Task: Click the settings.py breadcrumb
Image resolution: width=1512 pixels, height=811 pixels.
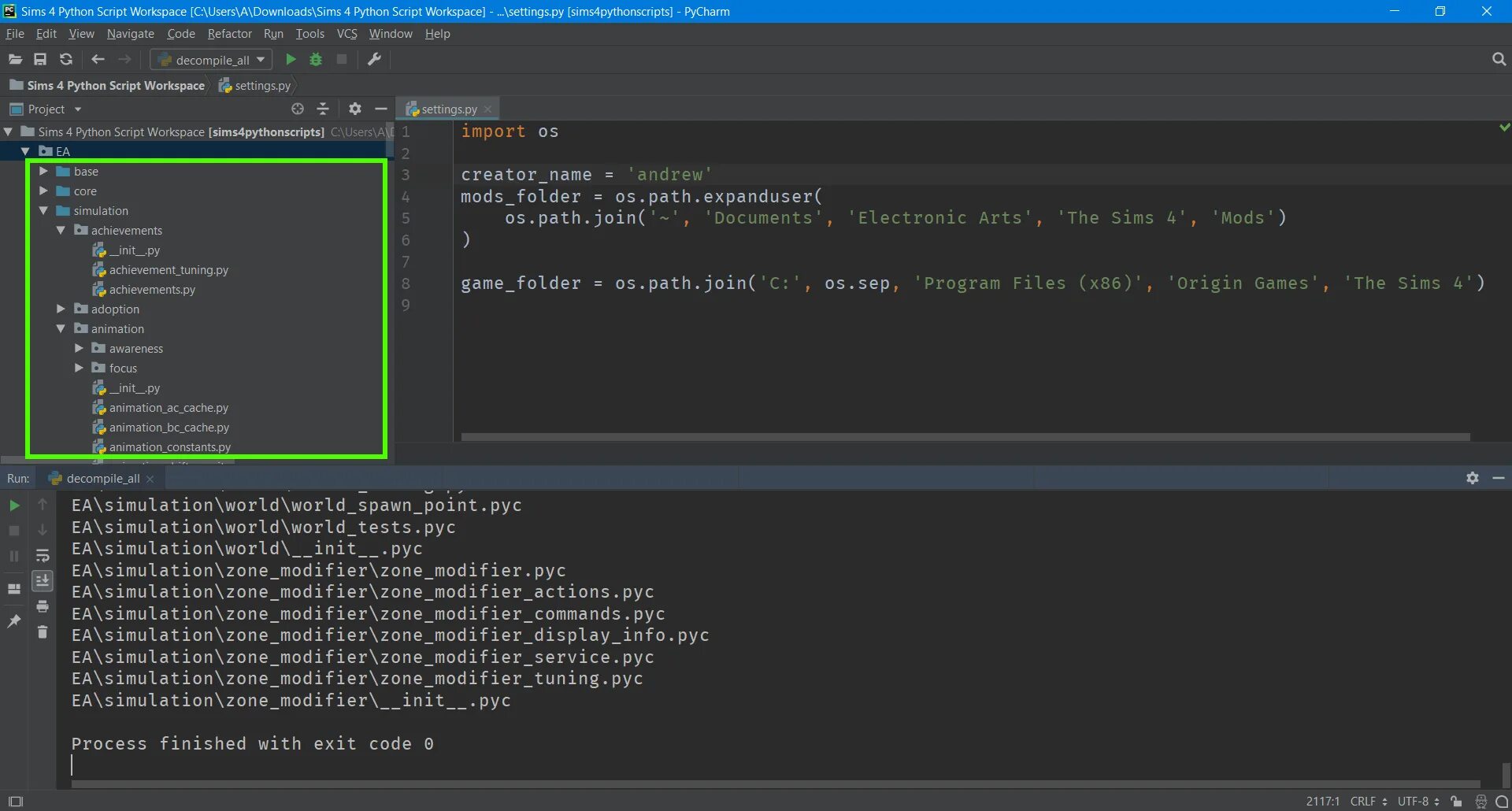Action: tap(254, 85)
